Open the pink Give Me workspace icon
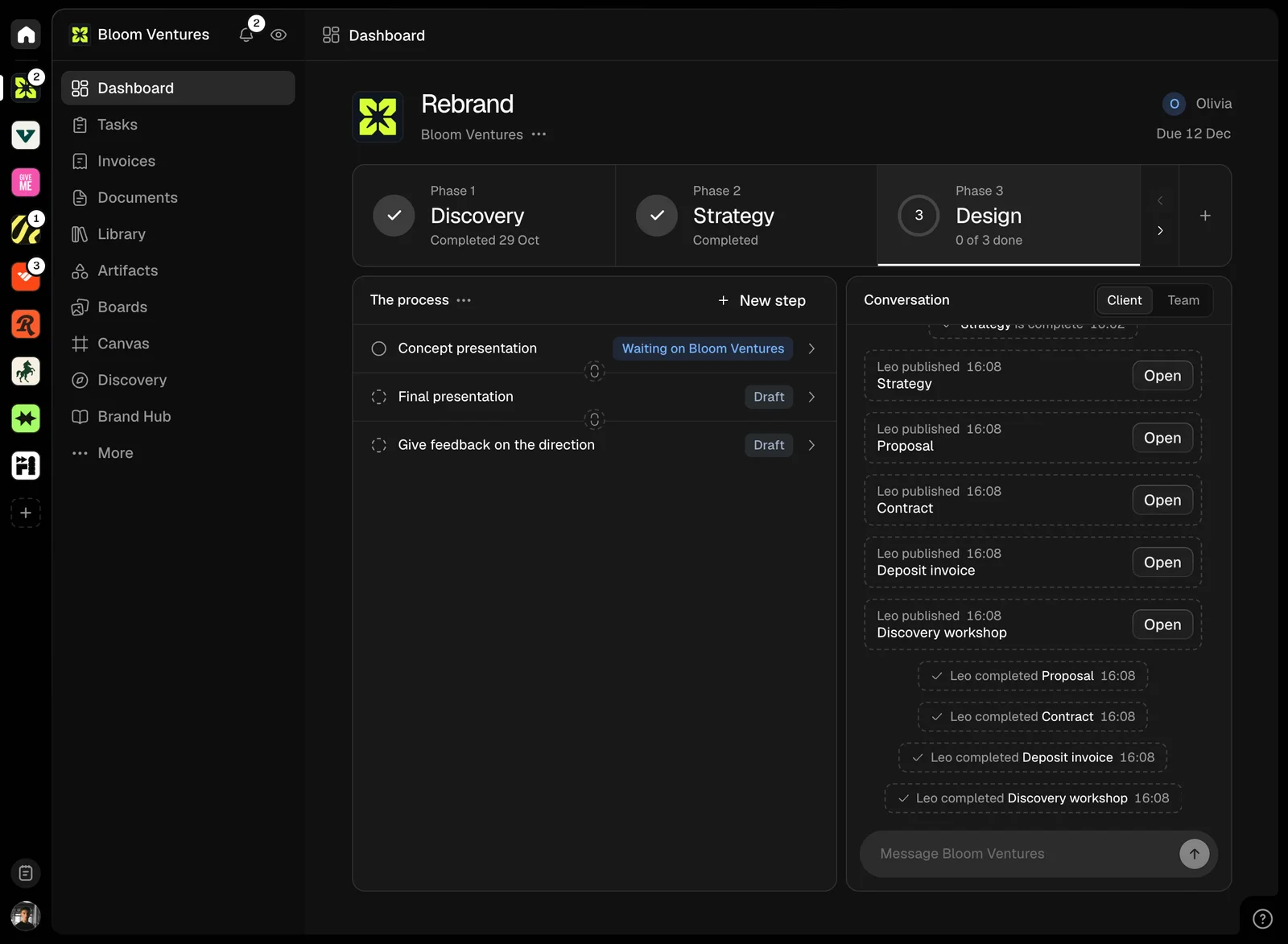This screenshot has width=1288, height=944. pyautogui.click(x=26, y=182)
